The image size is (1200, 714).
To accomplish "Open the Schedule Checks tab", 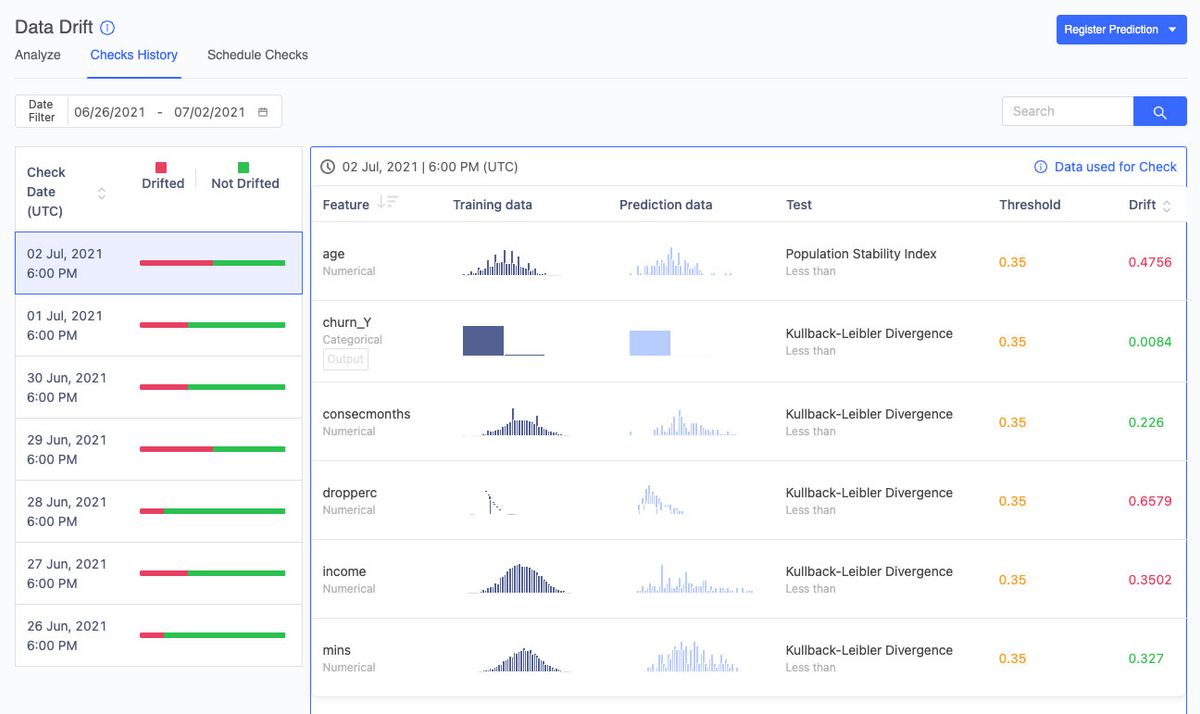I will pyautogui.click(x=257, y=55).
